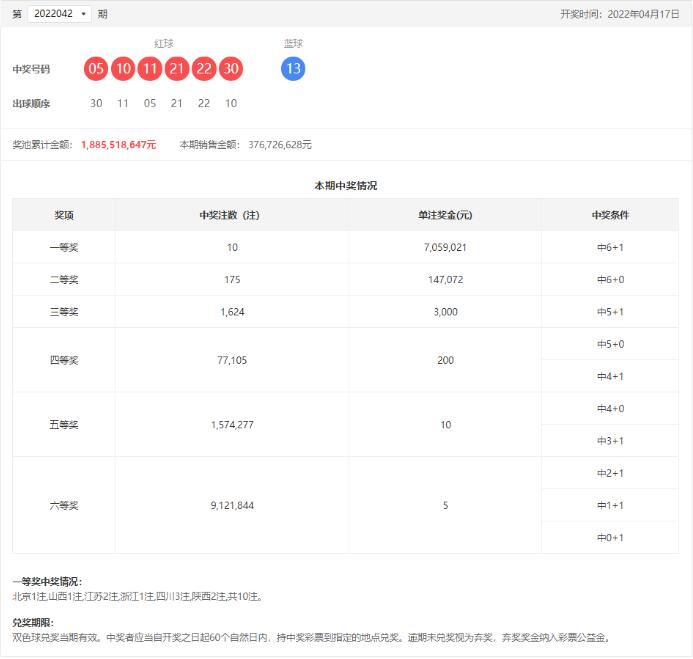The height and width of the screenshot is (659, 693).
Task: Click condition cell 中4+1
Action: click(610, 377)
